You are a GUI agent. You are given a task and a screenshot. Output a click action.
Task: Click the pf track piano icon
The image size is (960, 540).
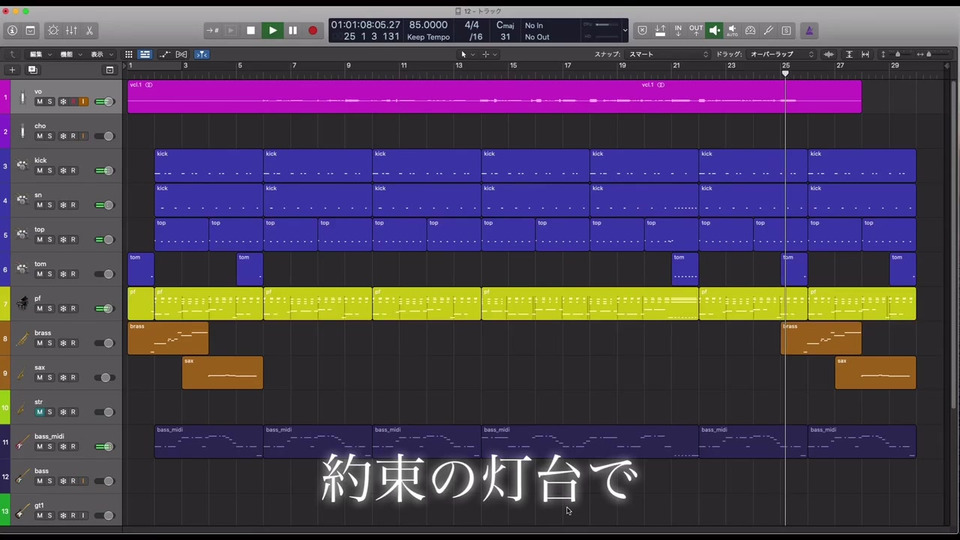tap(22, 303)
